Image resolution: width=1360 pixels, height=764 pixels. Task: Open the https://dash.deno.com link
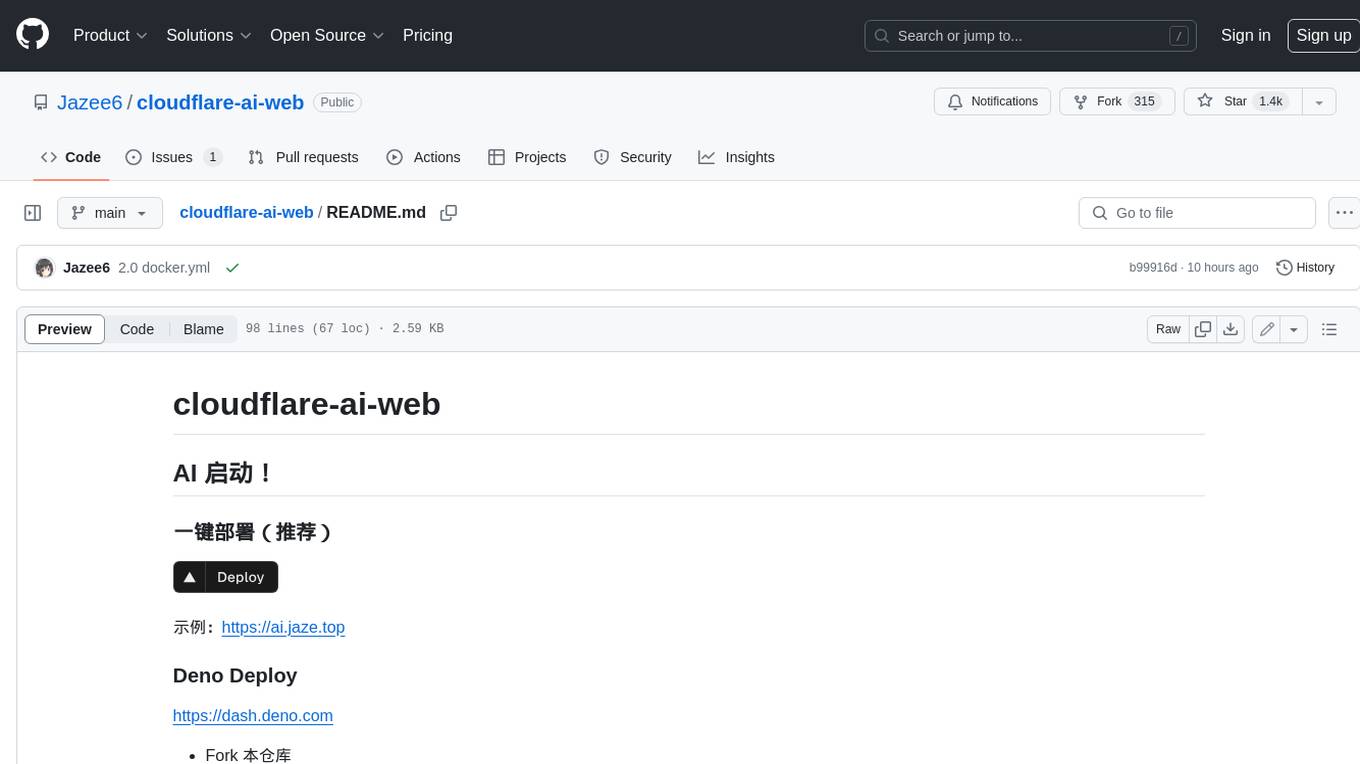pos(253,715)
